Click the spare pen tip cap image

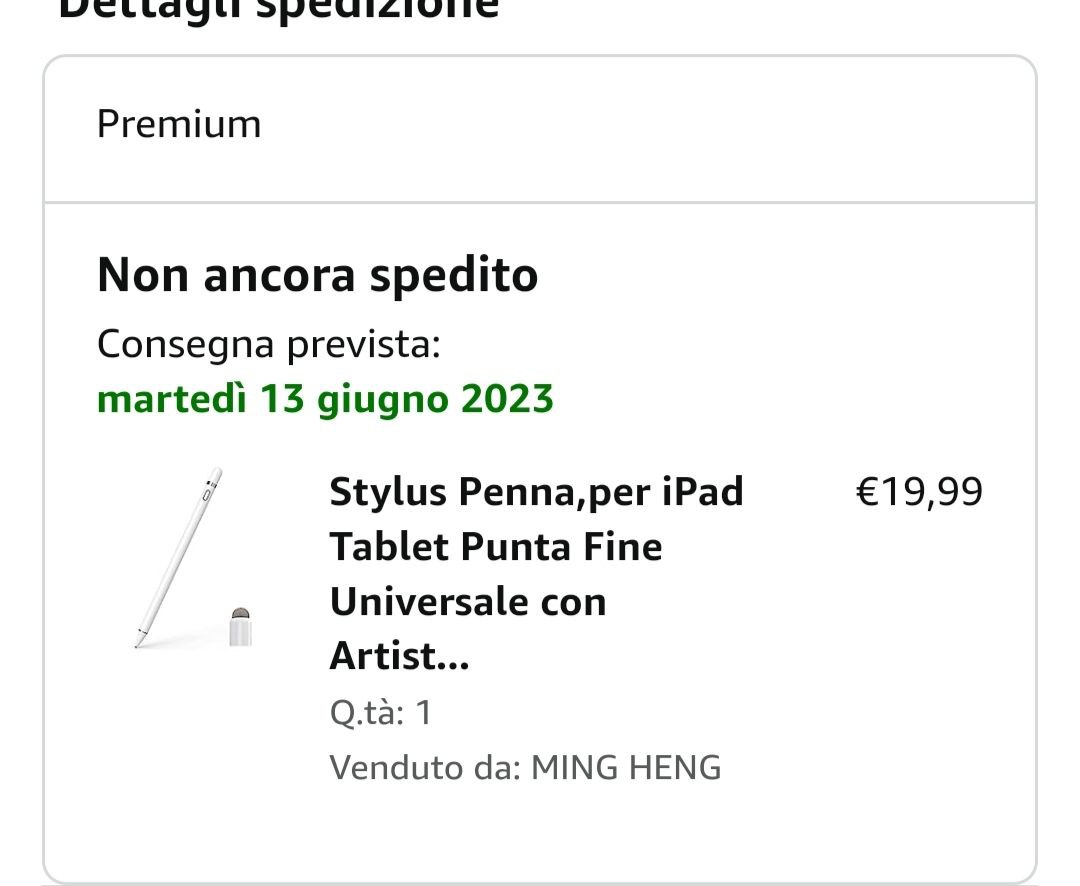click(x=240, y=628)
